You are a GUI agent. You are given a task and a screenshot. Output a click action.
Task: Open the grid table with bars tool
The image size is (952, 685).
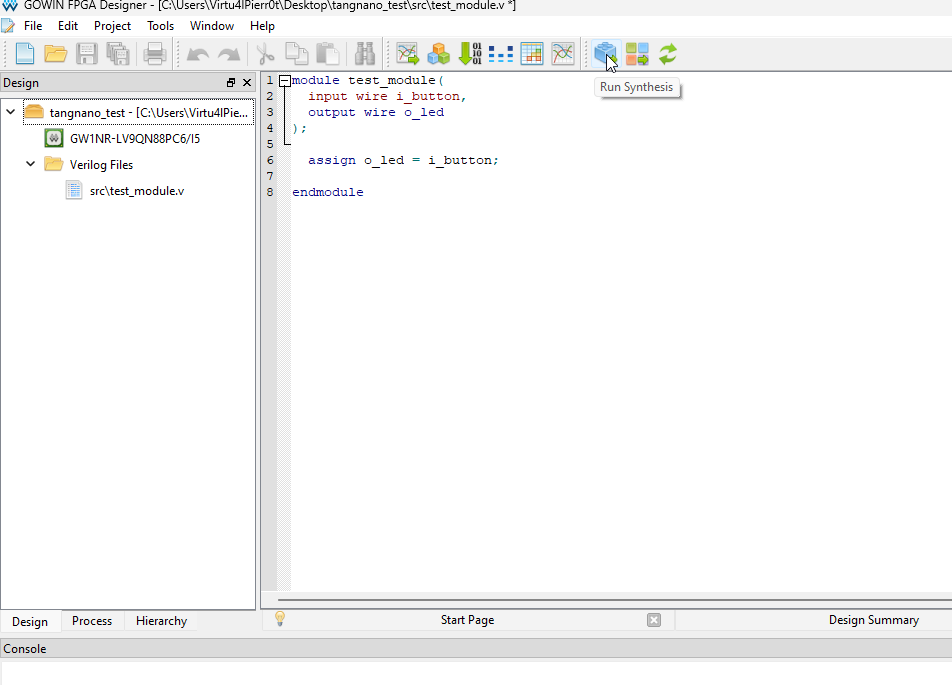coord(532,53)
